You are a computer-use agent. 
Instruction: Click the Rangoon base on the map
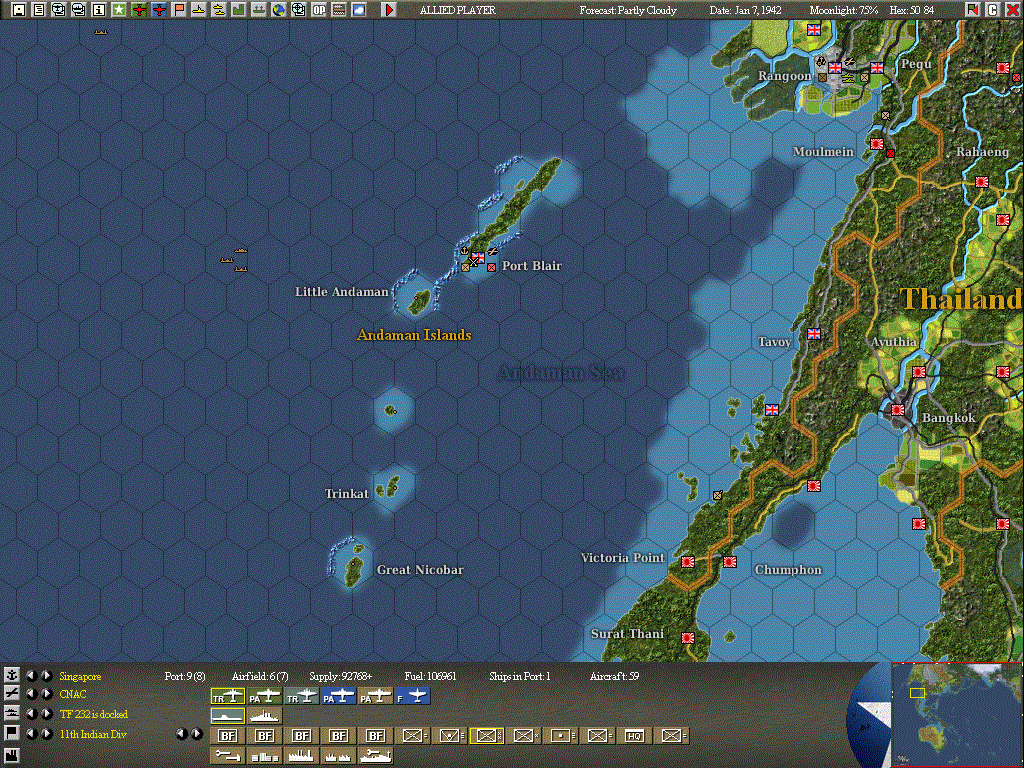point(835,67)
